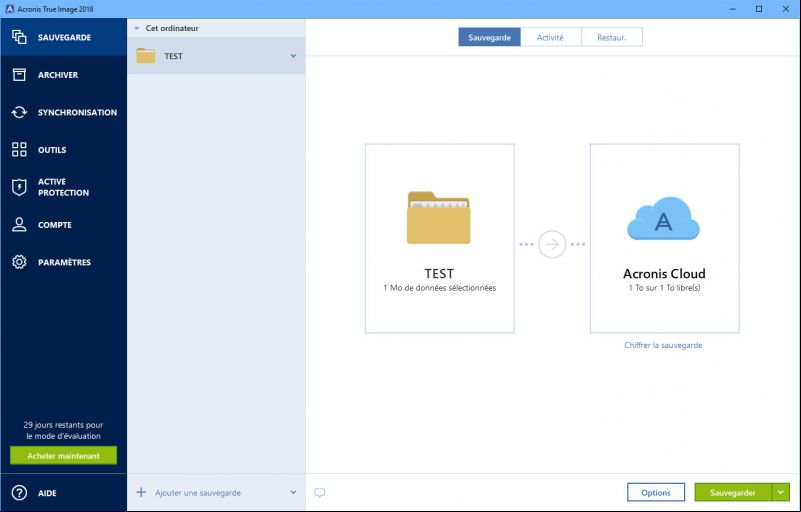Click the Acronis Cloud destination icon

(663, 219)
